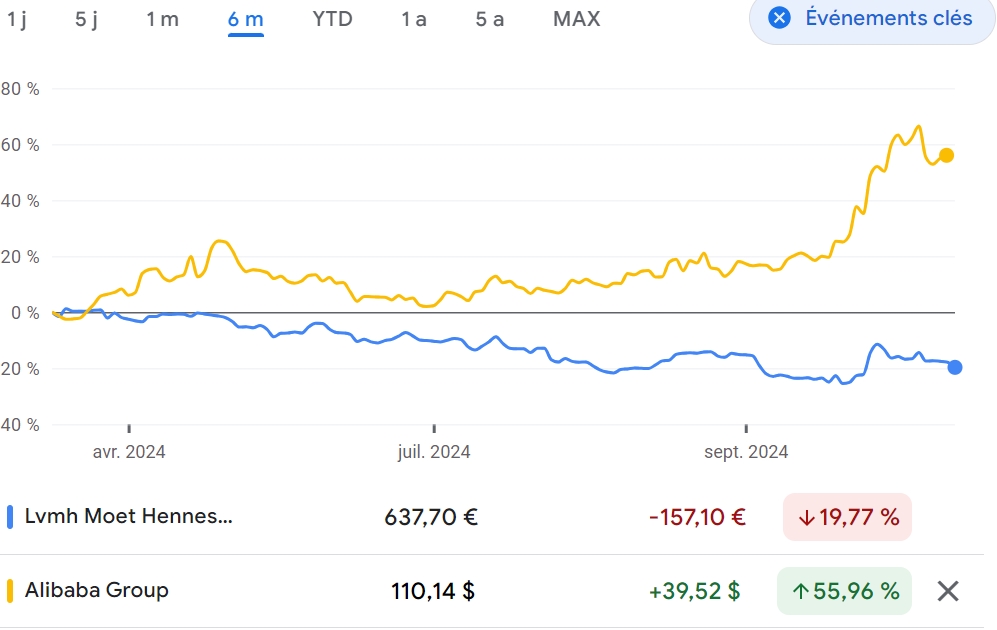Show the 1 m chart range
997x630 pixels.
click(162, 19)
